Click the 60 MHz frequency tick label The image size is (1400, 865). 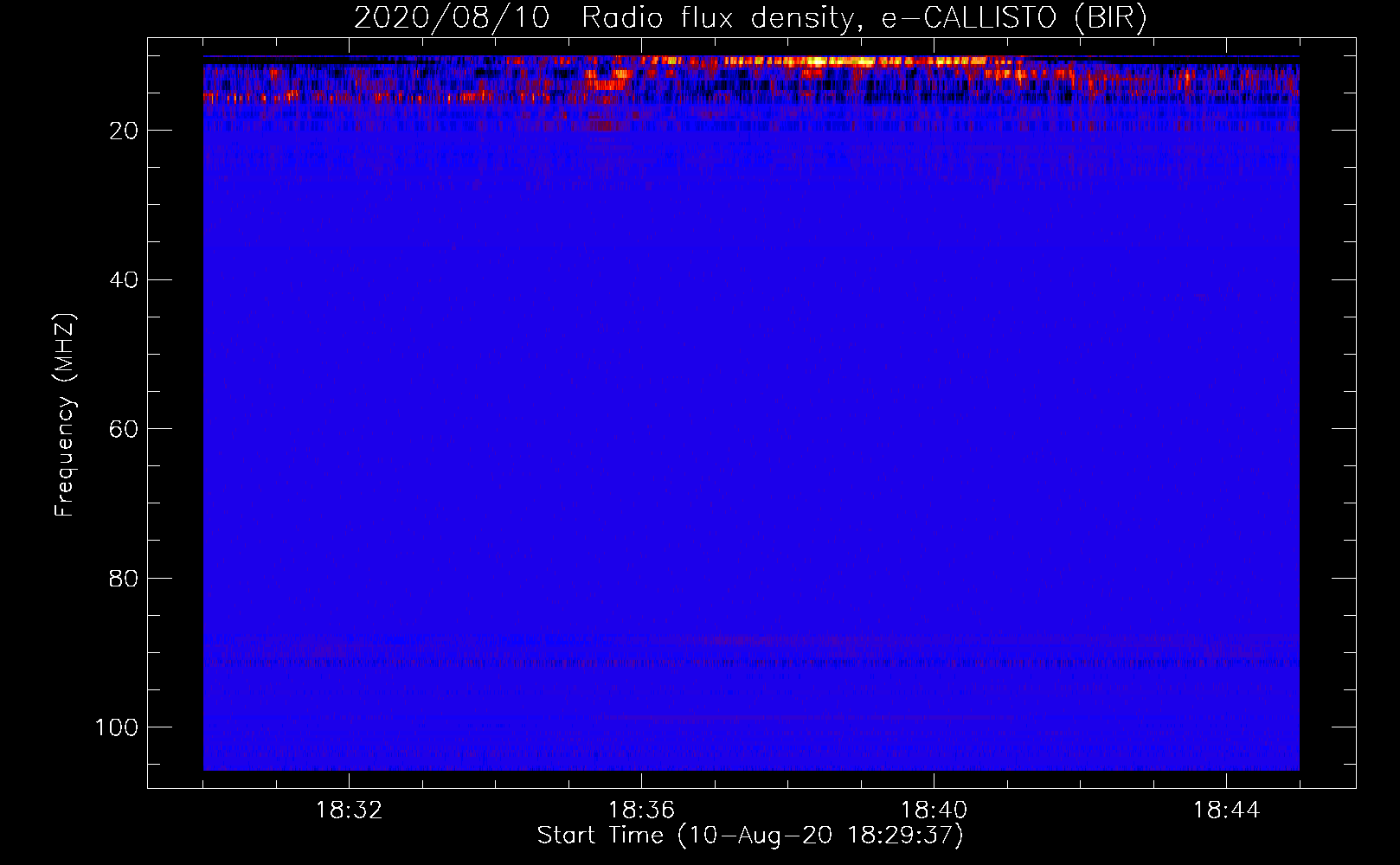tap(124, 429)
